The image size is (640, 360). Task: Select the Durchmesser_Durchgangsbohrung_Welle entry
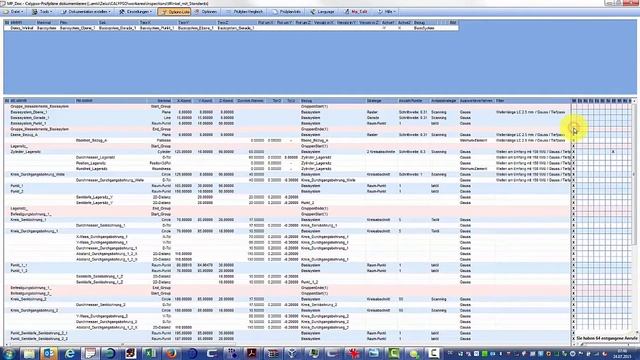(110, 180)
